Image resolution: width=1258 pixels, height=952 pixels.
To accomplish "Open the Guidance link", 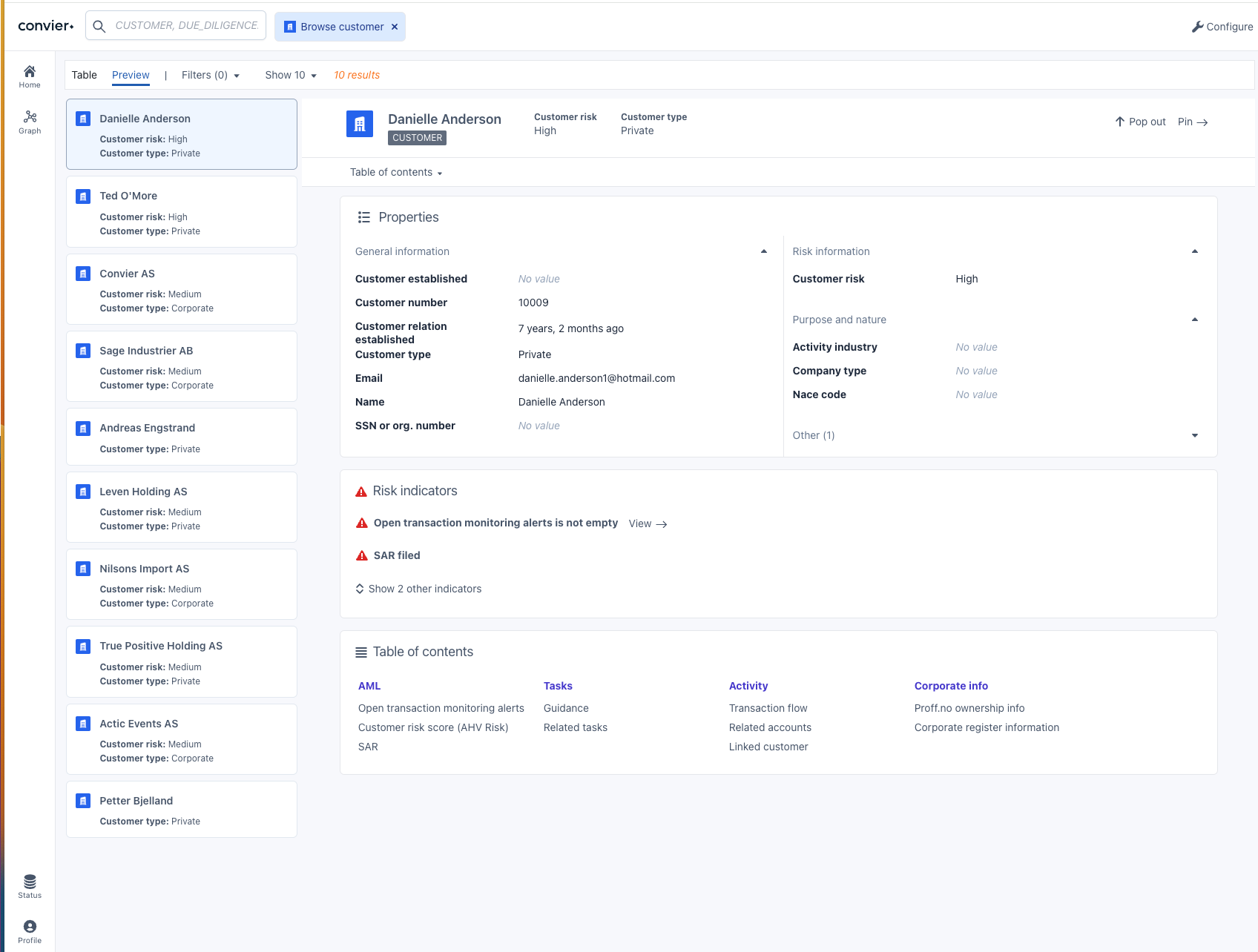I will point(566,708).
